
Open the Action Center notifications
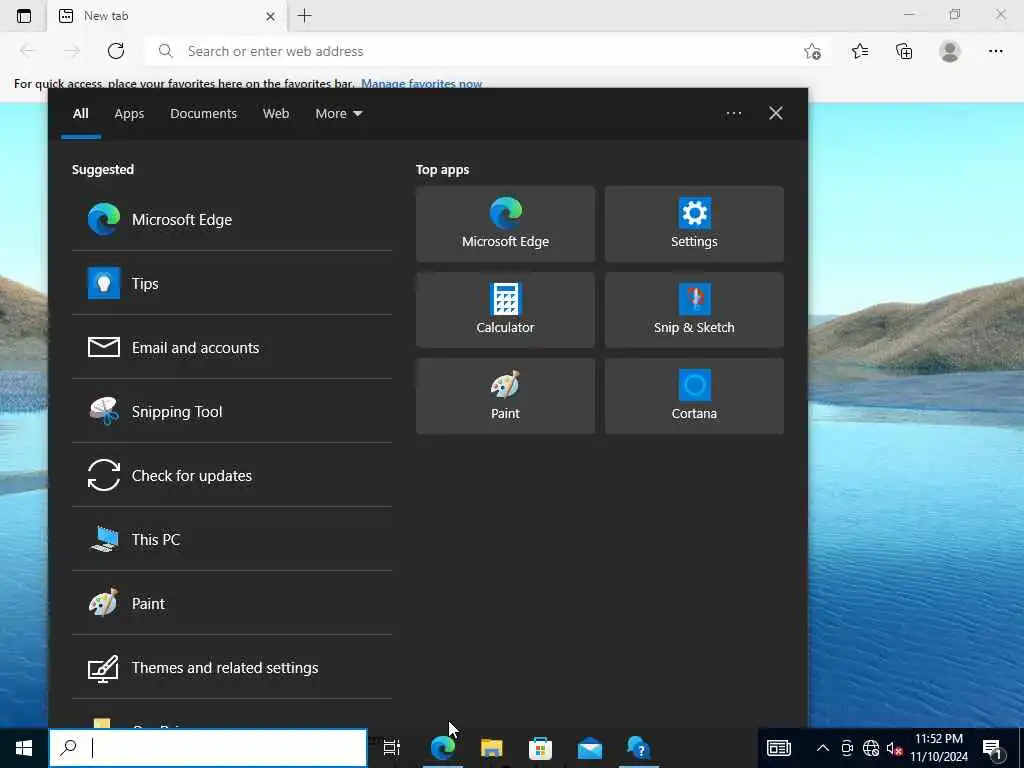pos(994,748)
